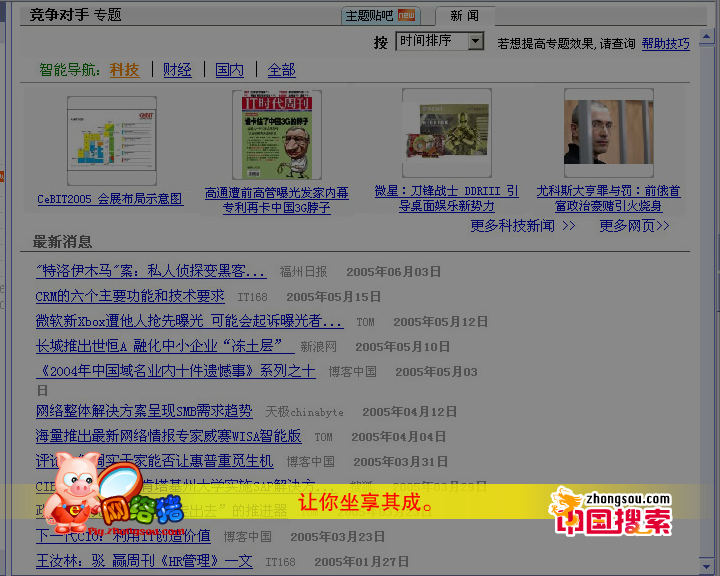720x576 pixels.
Task: Open the 微星 graphics card thumbnail
Action: (447, 133)
